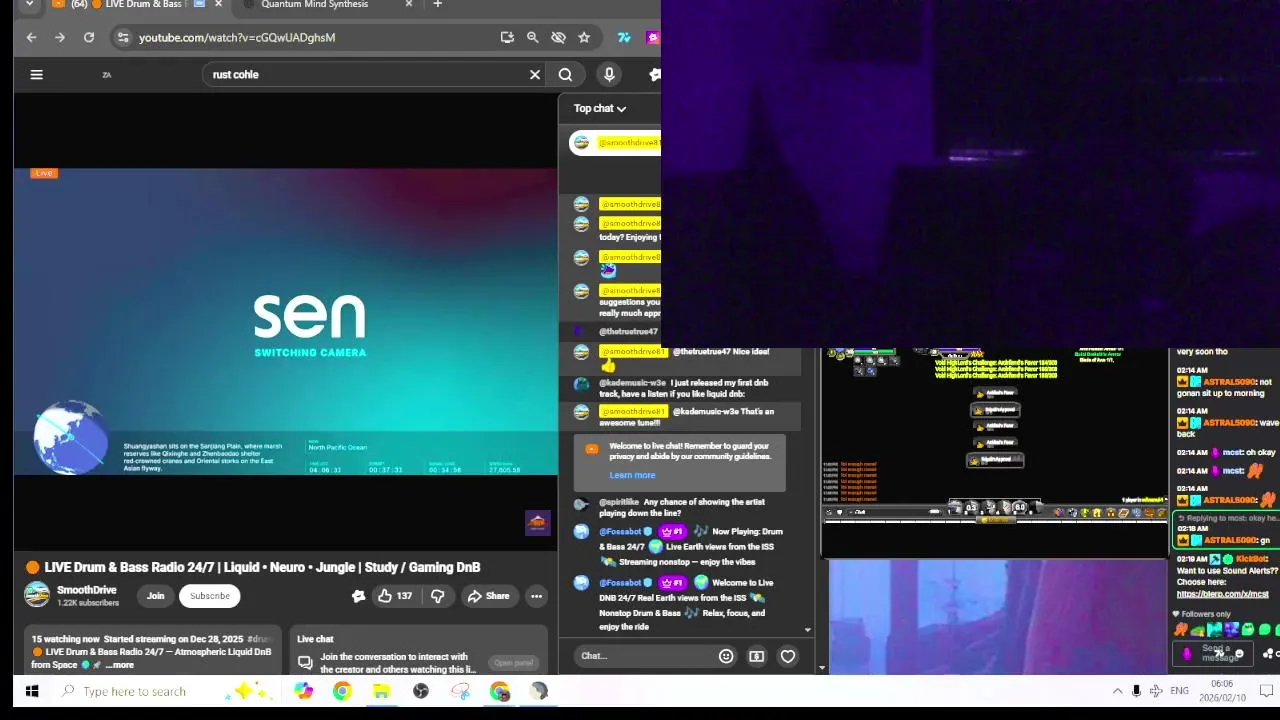Subscribe to the SmoothDrive channel
This screenshot has width=1280, height=720.
pyautogui.click(x=210, y=596)
